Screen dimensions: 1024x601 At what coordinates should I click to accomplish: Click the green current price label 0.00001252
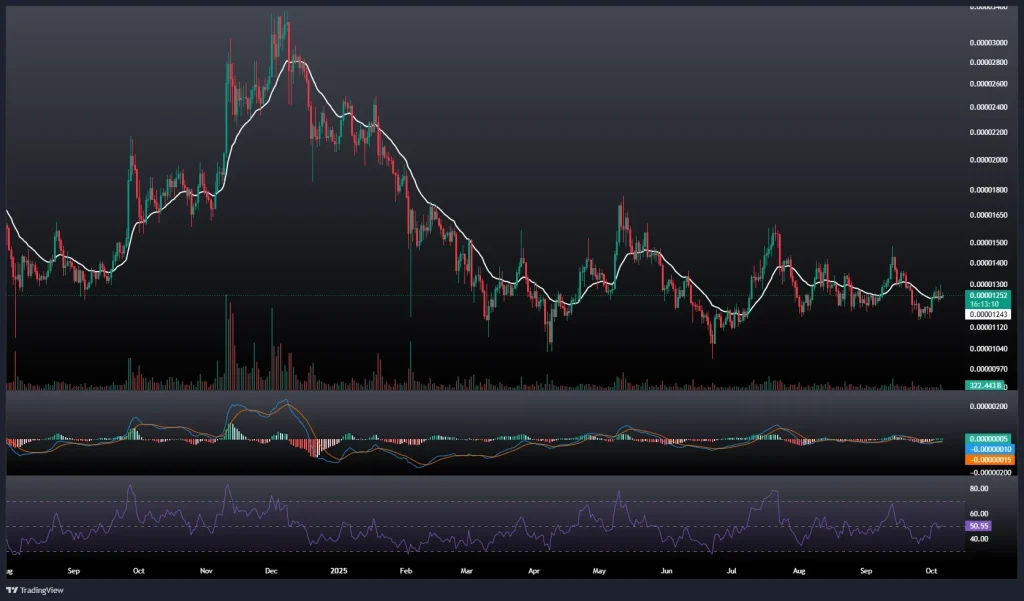click(x=987, y=296)
